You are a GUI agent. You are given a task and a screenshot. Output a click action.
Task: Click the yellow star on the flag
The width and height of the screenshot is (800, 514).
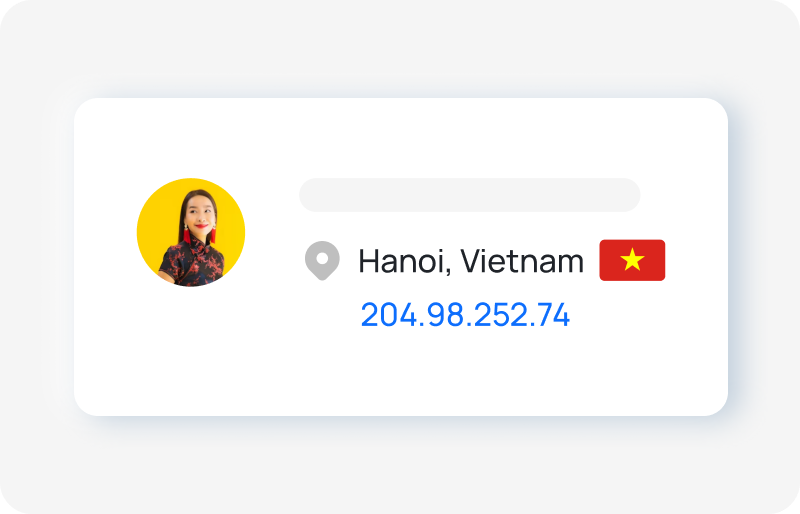[x=632, y=259]
